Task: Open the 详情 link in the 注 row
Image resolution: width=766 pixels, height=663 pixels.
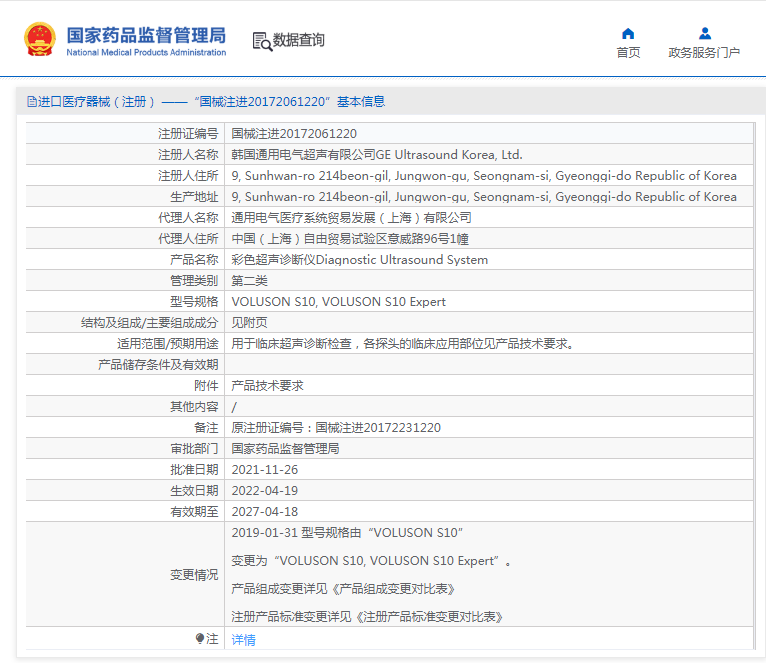Action: [243, 639]
